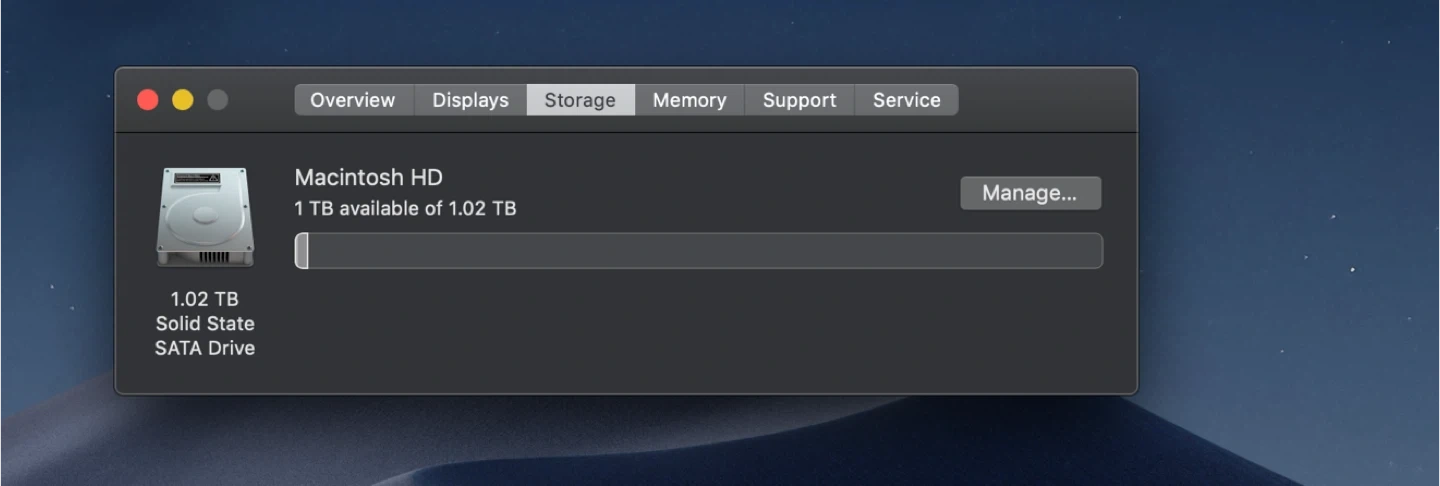1440x486 pixels.
Task: Open the Displays tab
Action: (470, 100)
